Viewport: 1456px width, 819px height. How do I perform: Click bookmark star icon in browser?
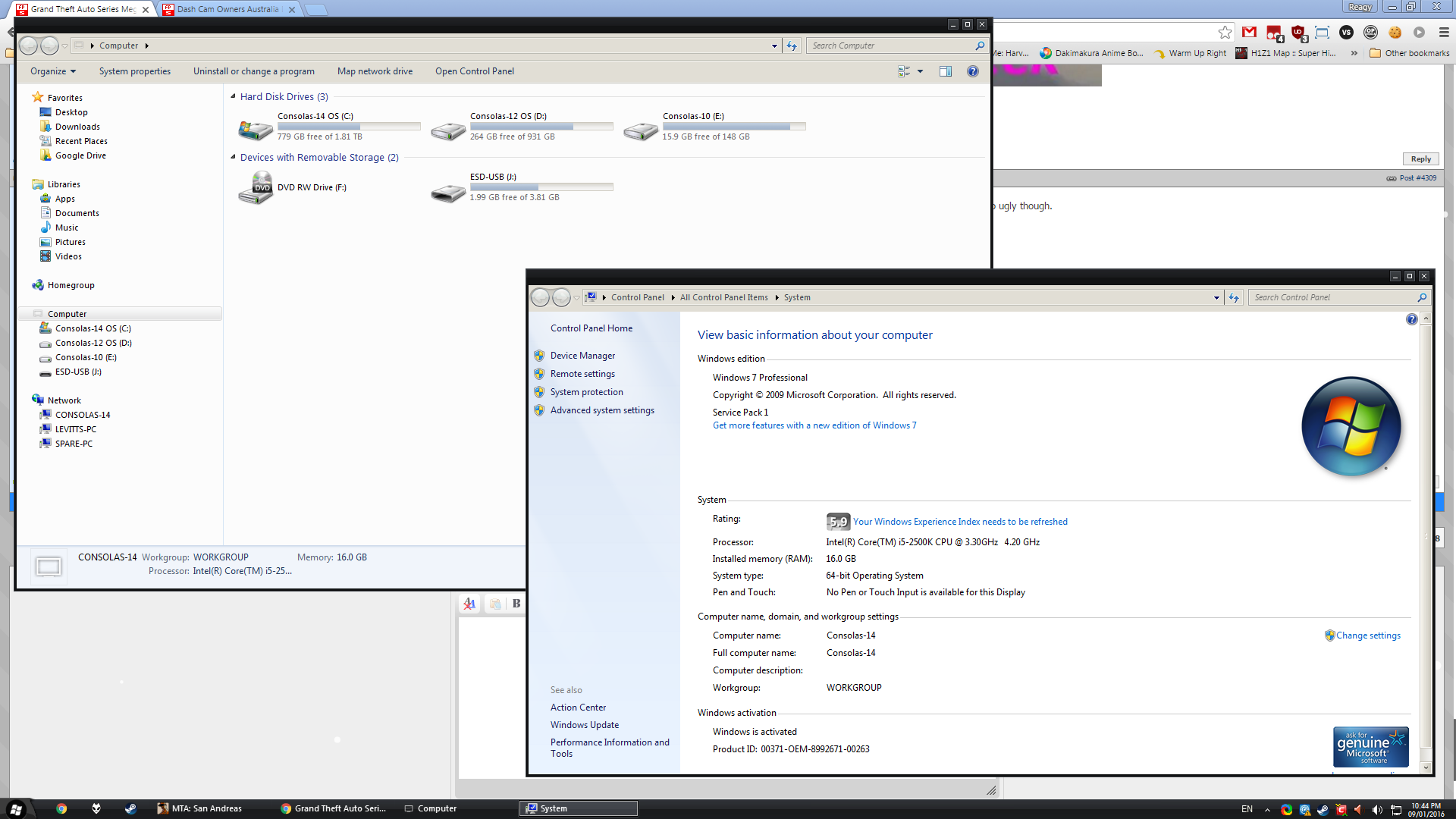(x=1225, y=32)
